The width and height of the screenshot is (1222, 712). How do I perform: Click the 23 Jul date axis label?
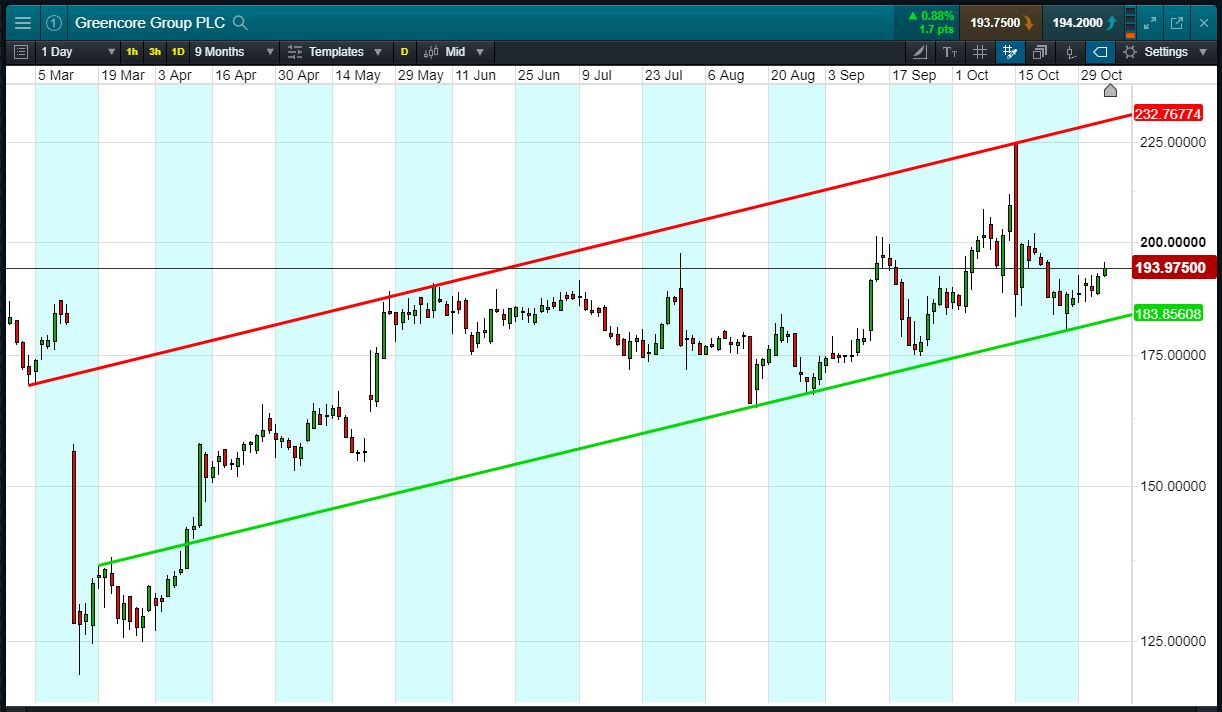663,75
